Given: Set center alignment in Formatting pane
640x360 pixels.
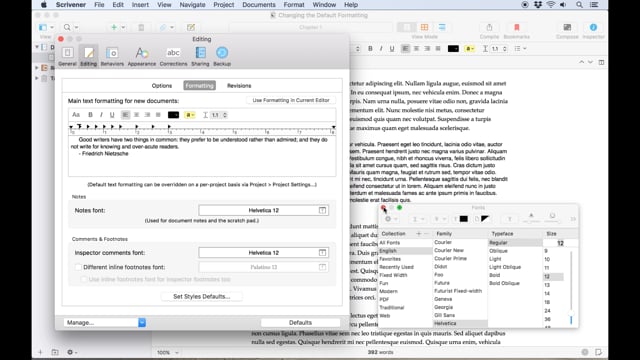Looking at the screenshot, I should point(136,115).
